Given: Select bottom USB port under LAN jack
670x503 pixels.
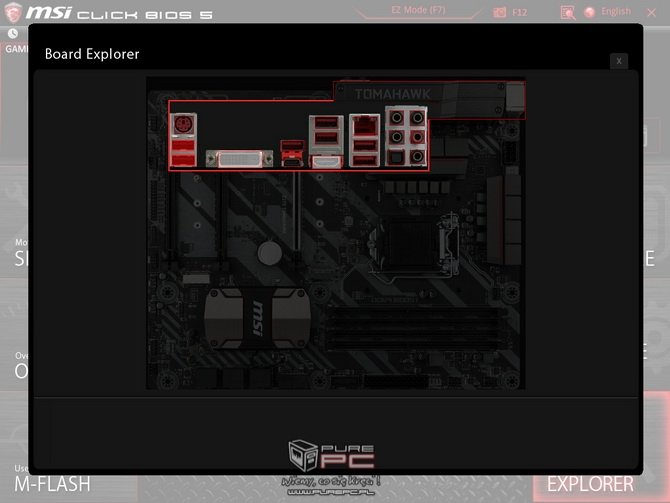Looking at the screenshot, I should [x=364, y=161].
